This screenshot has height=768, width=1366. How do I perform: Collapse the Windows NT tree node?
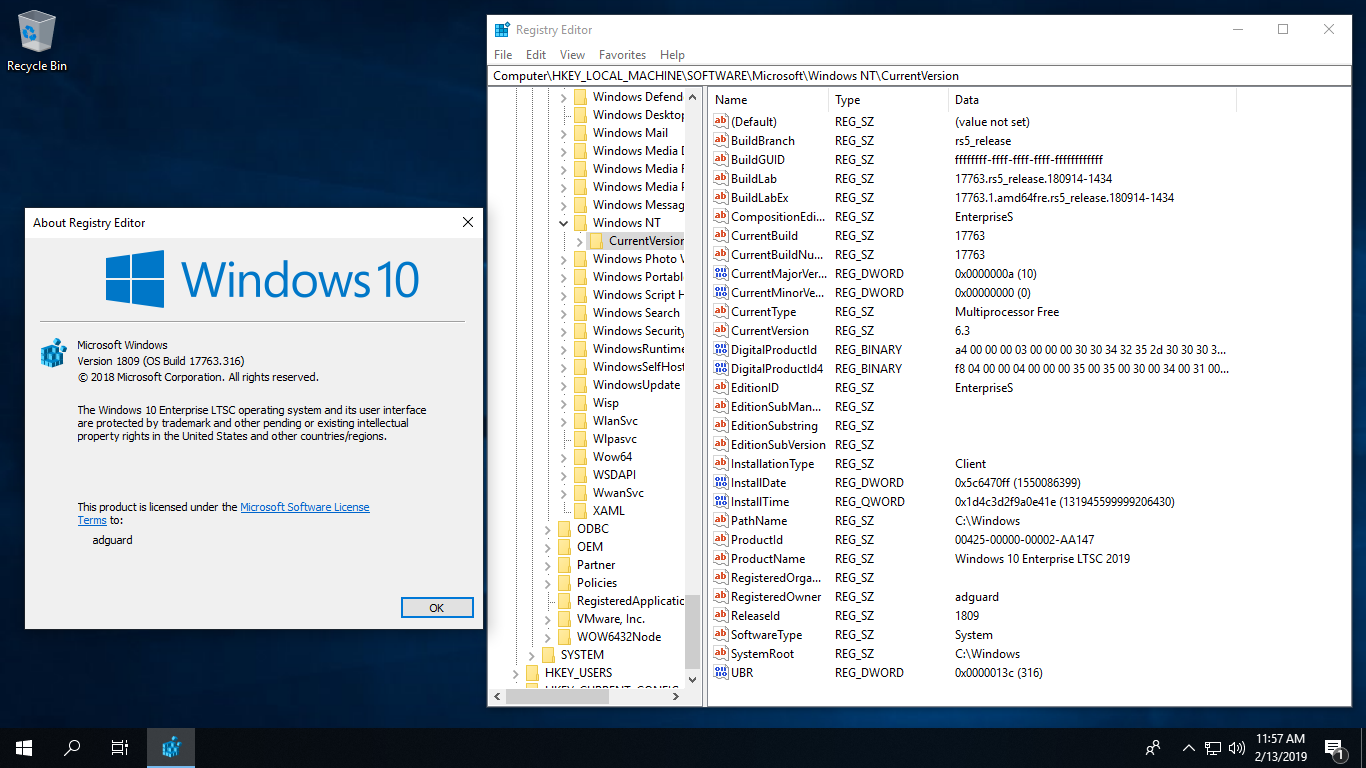click(x=563, y=222)
